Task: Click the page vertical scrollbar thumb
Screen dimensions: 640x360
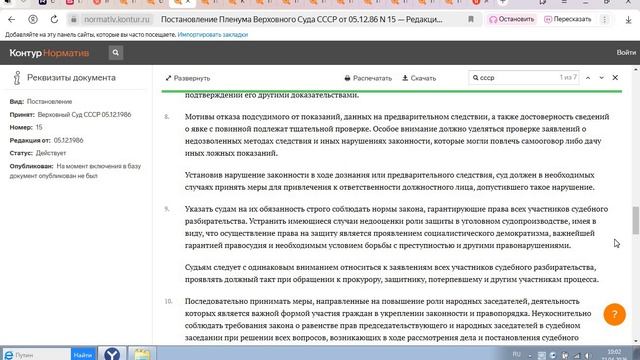Action: click(636, 220)
